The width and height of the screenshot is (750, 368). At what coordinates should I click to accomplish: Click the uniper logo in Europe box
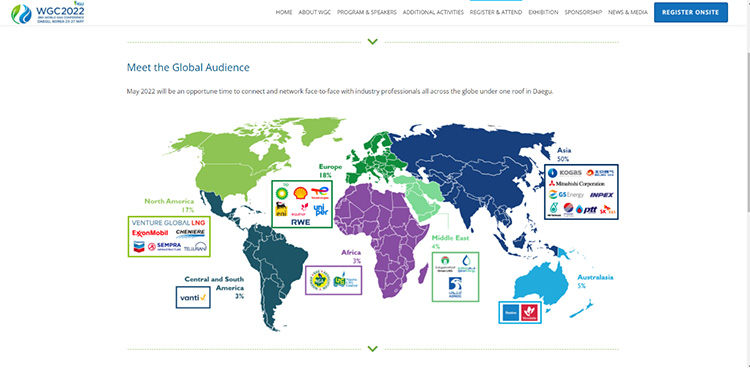[x=320, y=210]
